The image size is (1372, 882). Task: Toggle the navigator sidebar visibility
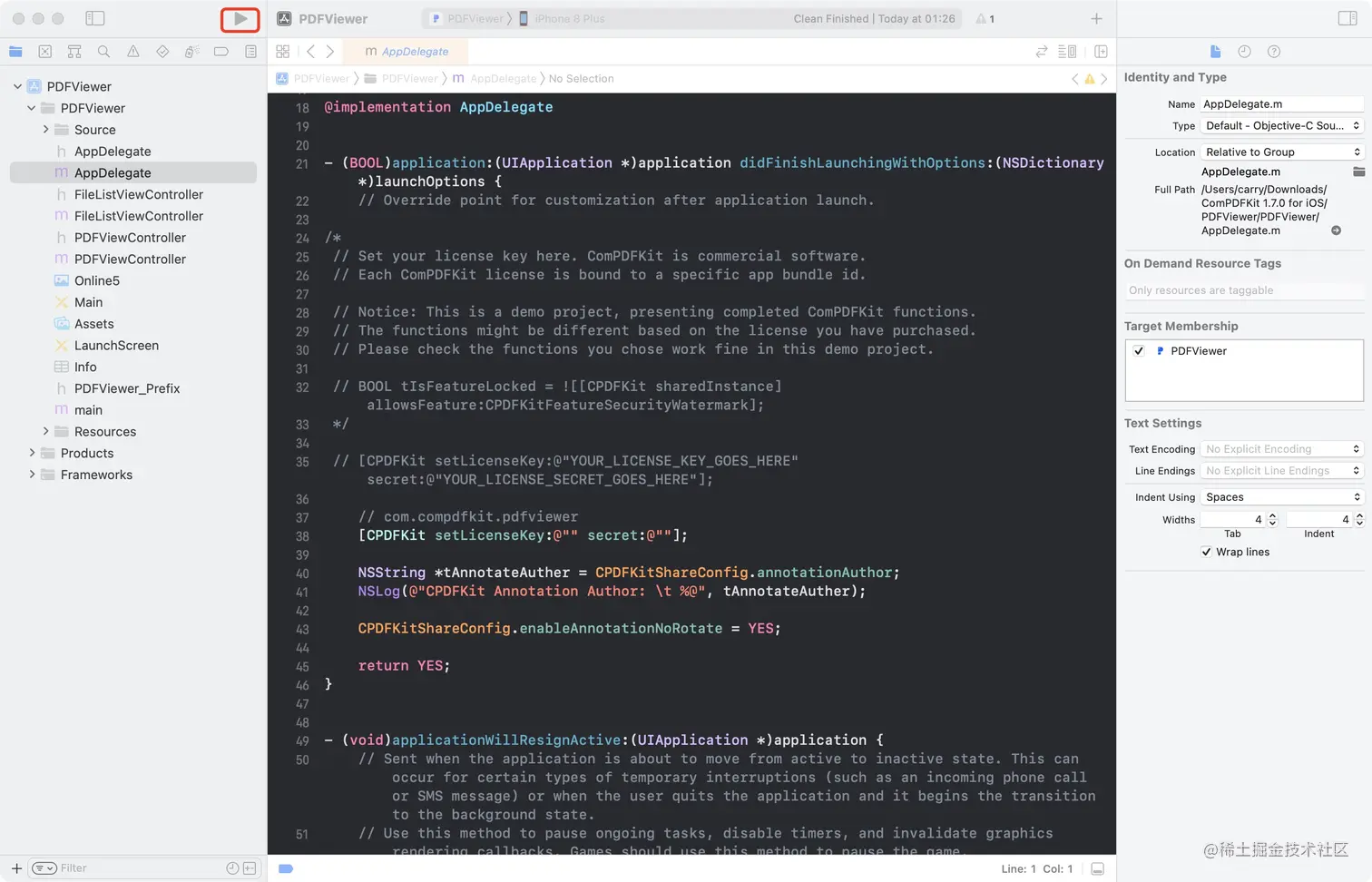[95, 18]
